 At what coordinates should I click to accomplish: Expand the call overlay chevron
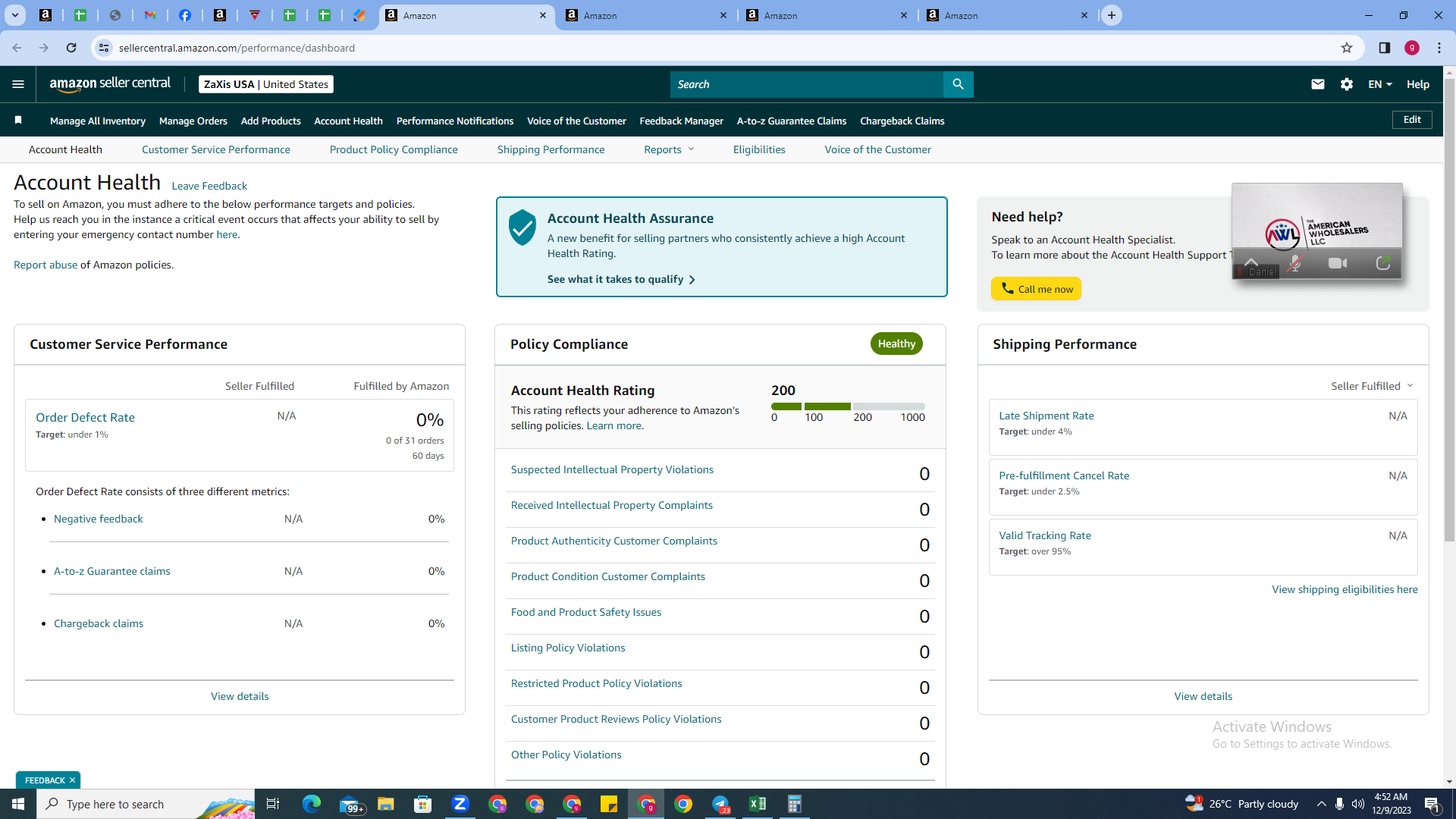pyautogui.click(x=1251, y=262)
